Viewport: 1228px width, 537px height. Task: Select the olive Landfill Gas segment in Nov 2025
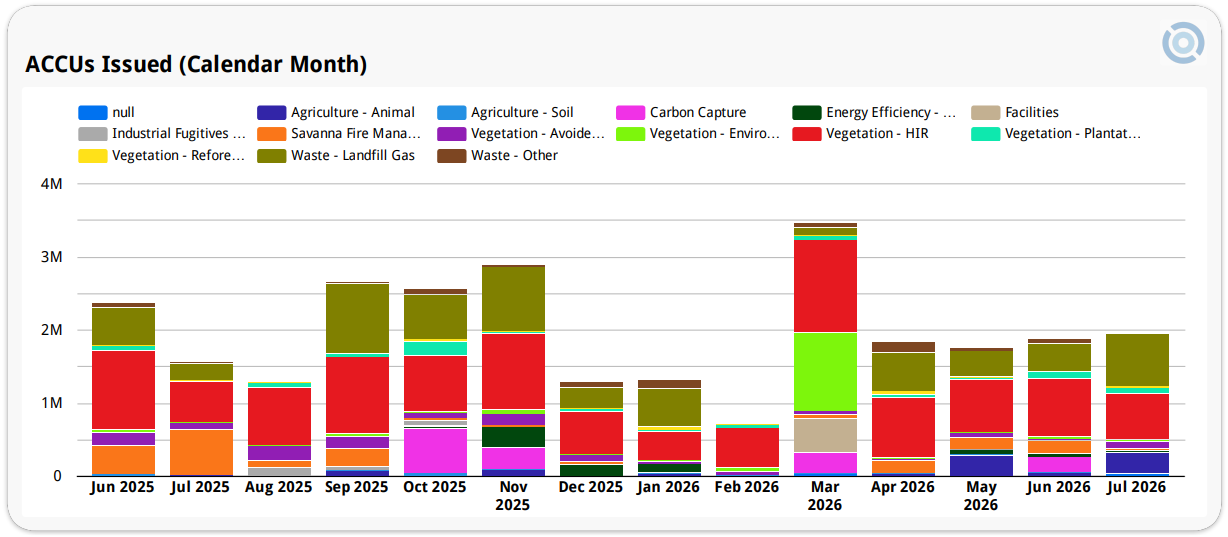point(513,299)
